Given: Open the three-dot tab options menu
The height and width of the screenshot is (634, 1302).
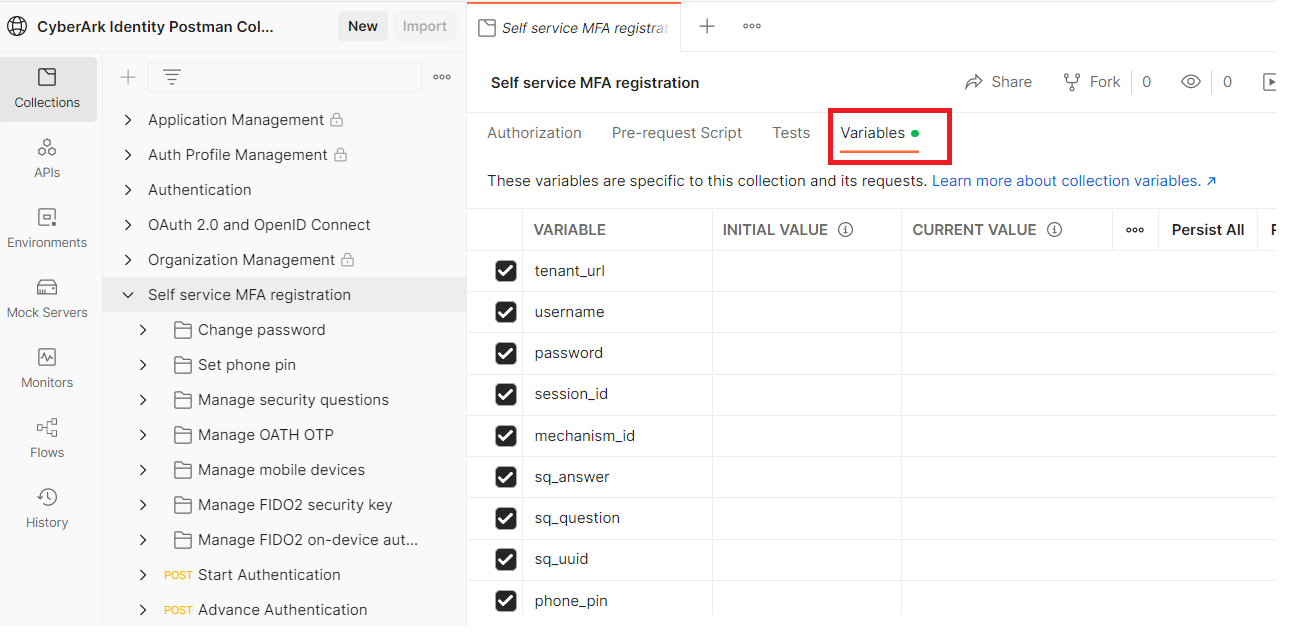Looking at the screenshot, I should click(752, 27).
